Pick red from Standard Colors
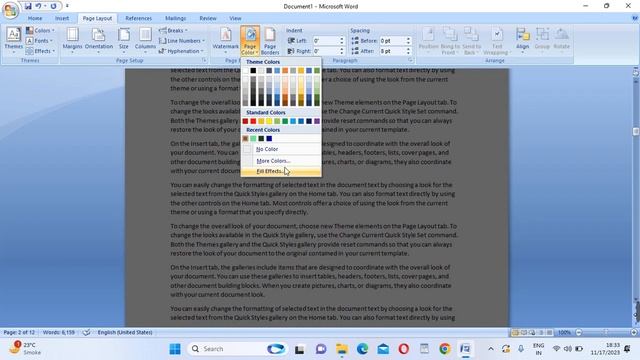640x360 pixels. click(x=253, y=121)
